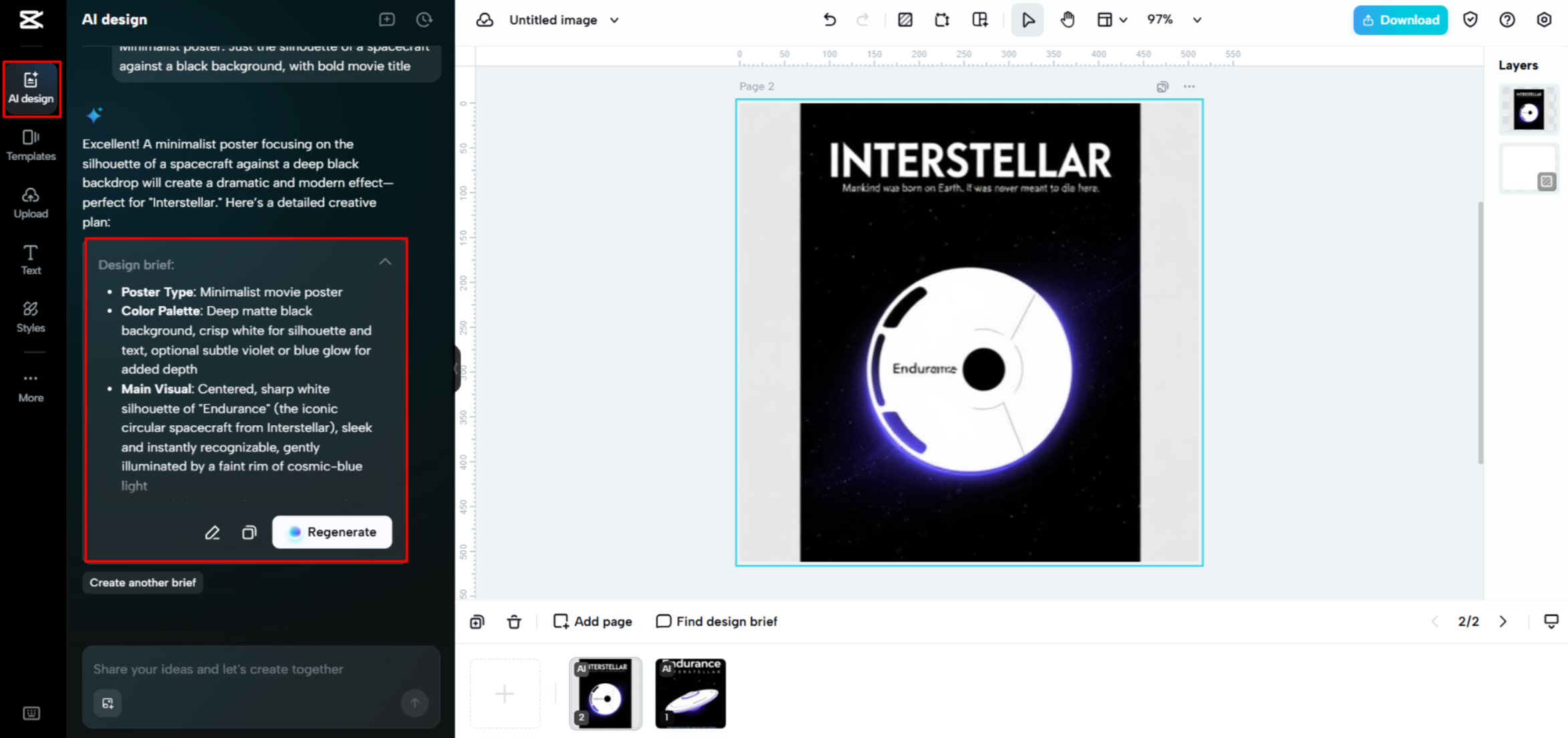Screen dimensions: 1568x738
Task: Open the Untitled image name dropdown
Action: tap(614, 20)
